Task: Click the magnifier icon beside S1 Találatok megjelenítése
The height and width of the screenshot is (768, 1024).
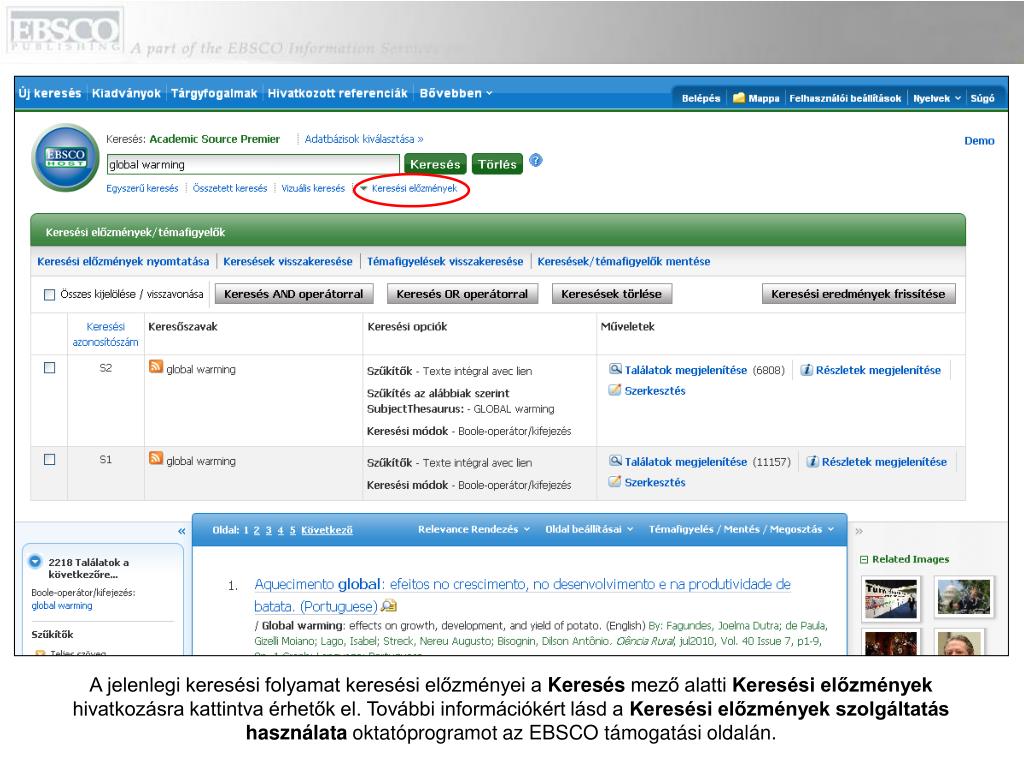Action: (615, 460)
